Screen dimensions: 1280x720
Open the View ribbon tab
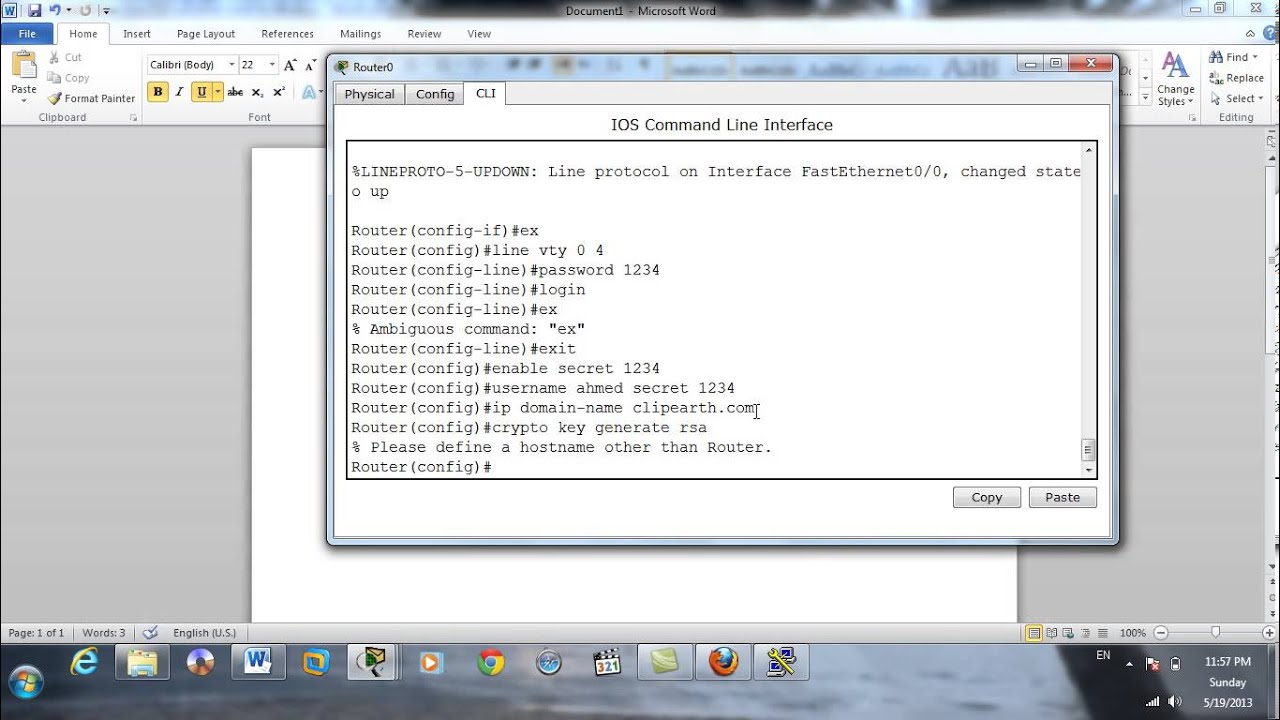point(479,34)
